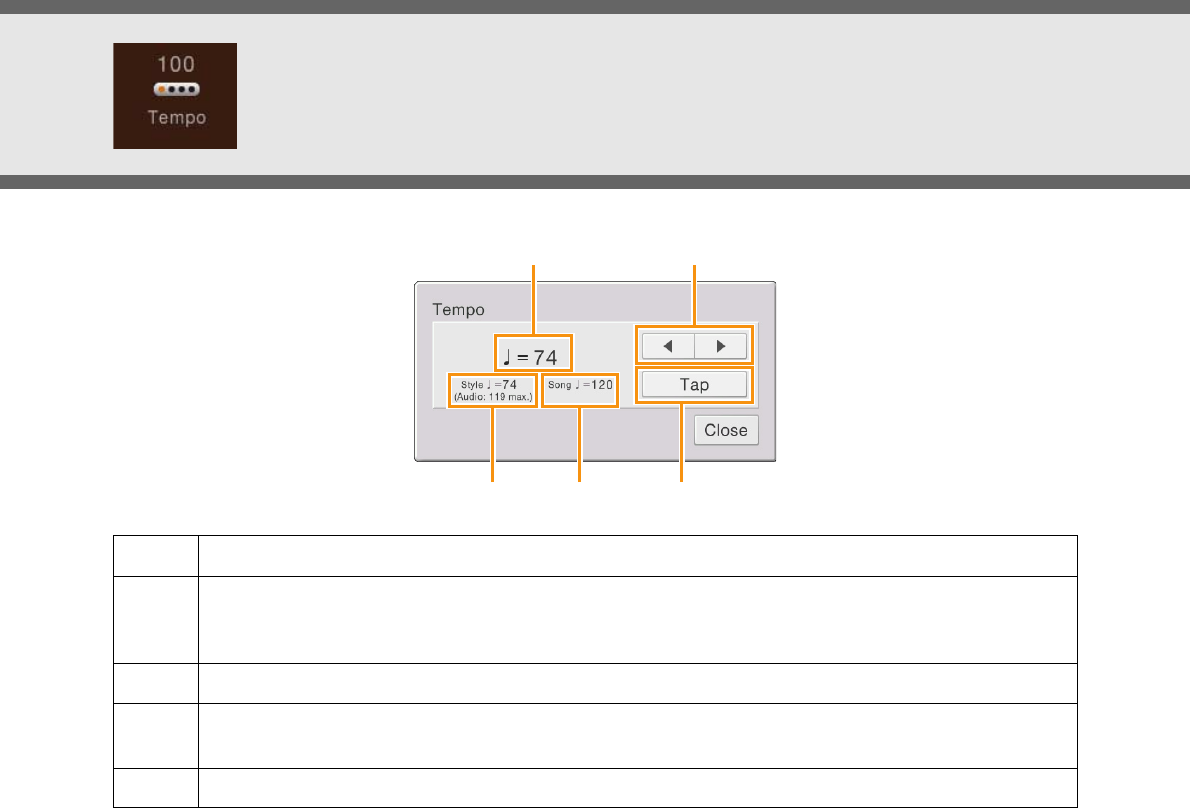The image size is (1190, 808).
Task: Click the beat indicator dots on Tempo tile
Action: pyautogui.click(x=176, y=90)
